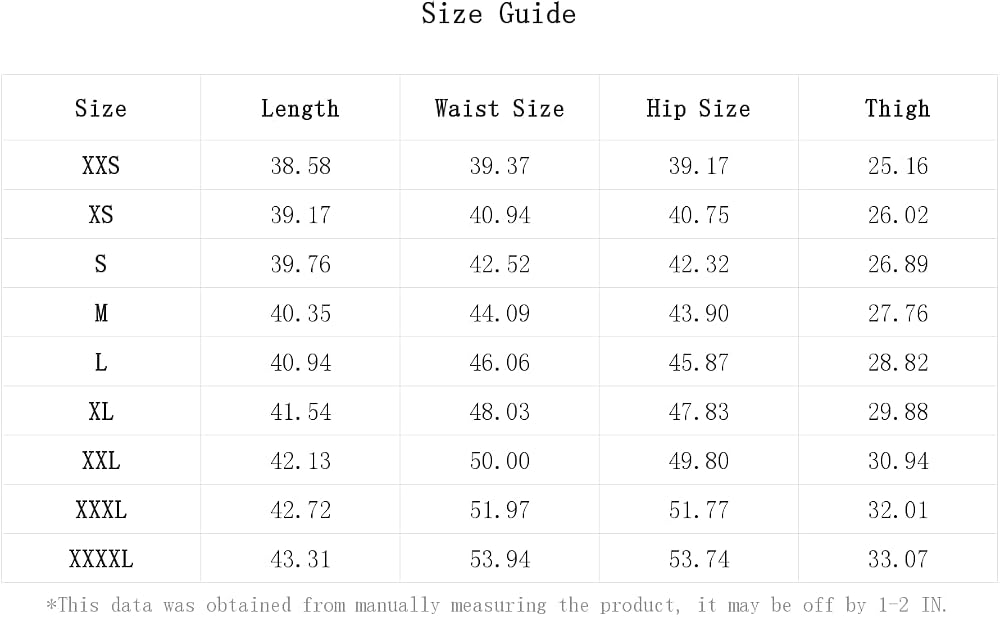
Task: Click the measurement disclaimer footnote
Action: click(496, 604)
